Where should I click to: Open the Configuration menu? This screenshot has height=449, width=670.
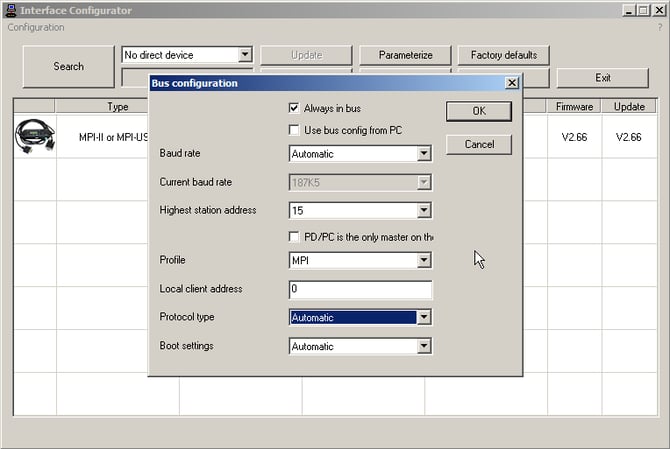coord(36,27)
